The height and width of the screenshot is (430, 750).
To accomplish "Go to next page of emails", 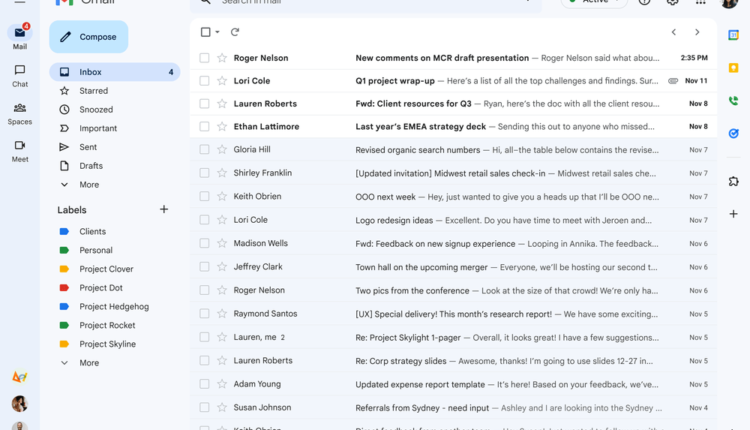I will [x=697, y=32].
